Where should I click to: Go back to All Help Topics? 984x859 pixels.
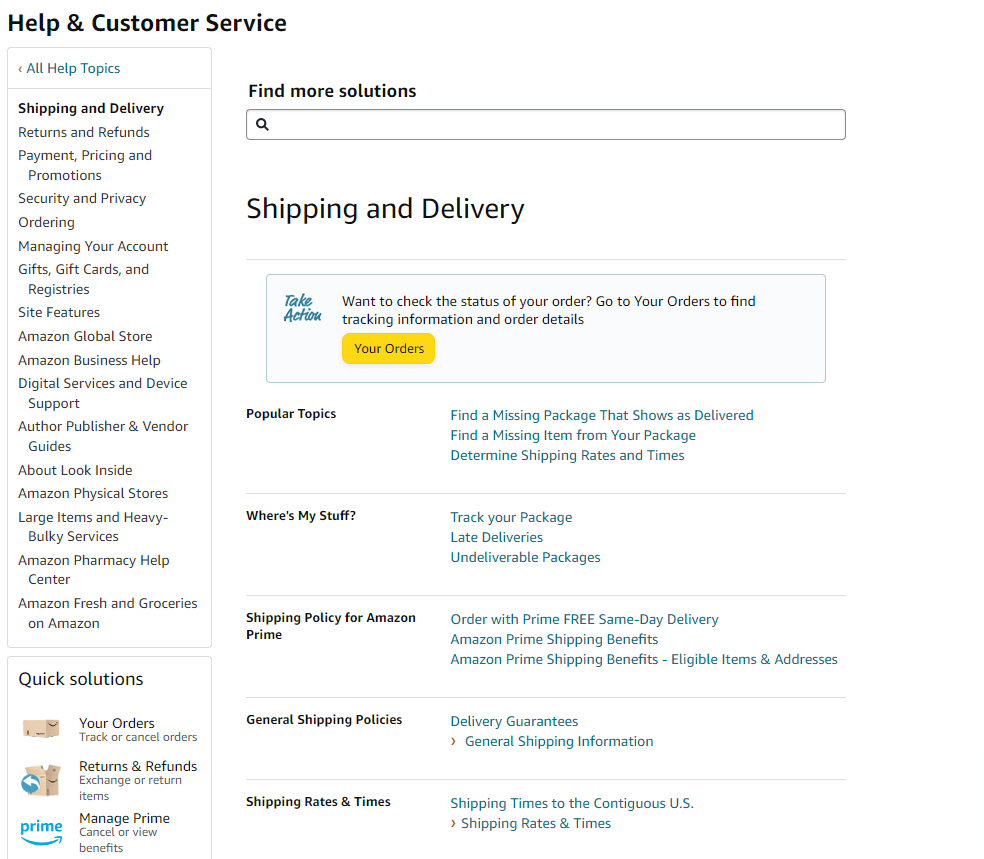(x=69, y=68)
